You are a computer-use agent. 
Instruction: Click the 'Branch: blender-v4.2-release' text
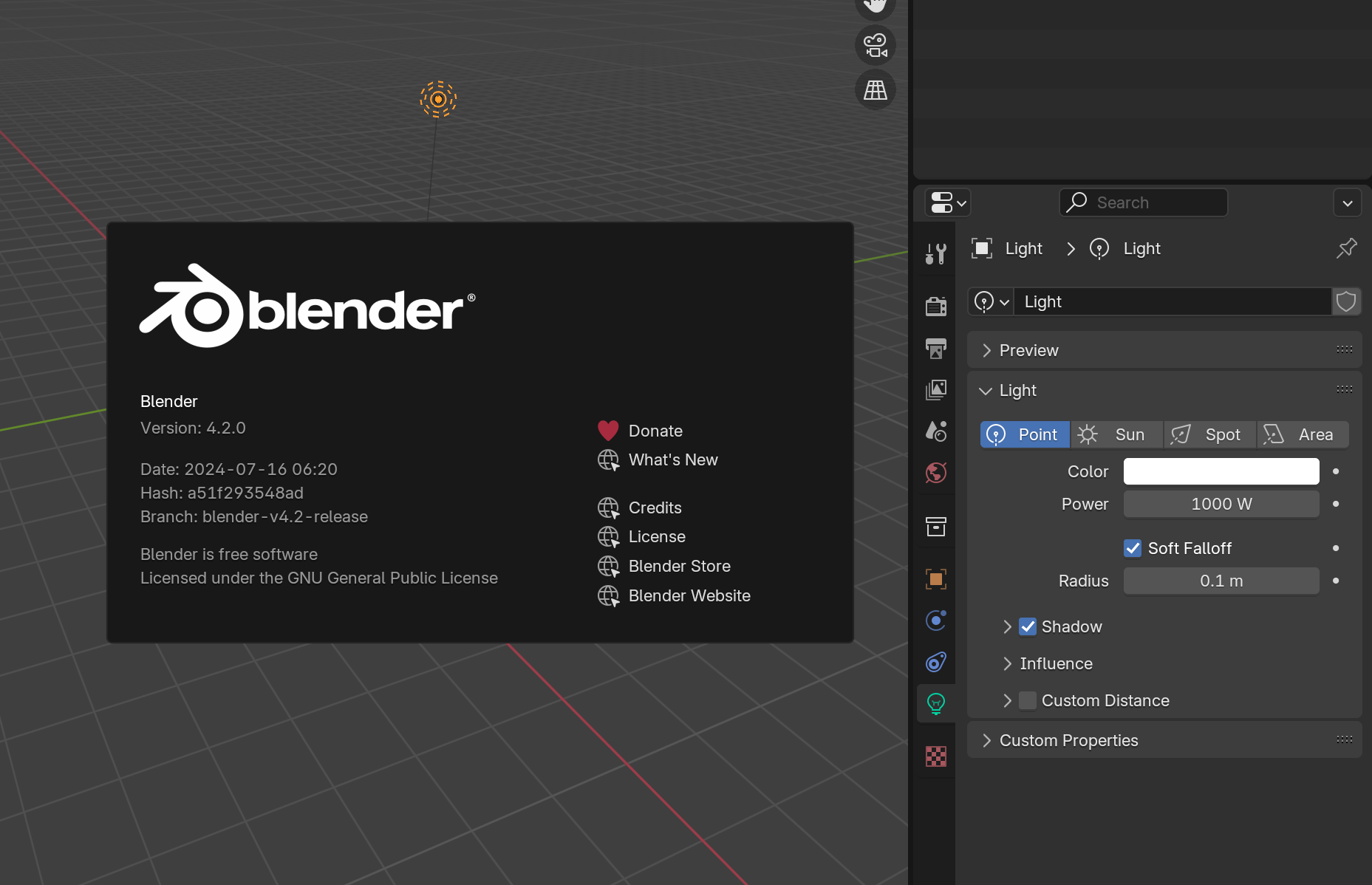click(x=254, y=516)
